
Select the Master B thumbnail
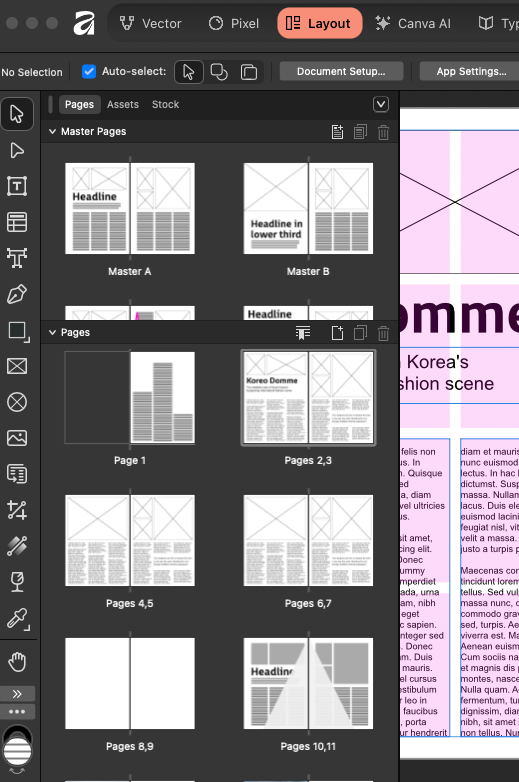308,208
